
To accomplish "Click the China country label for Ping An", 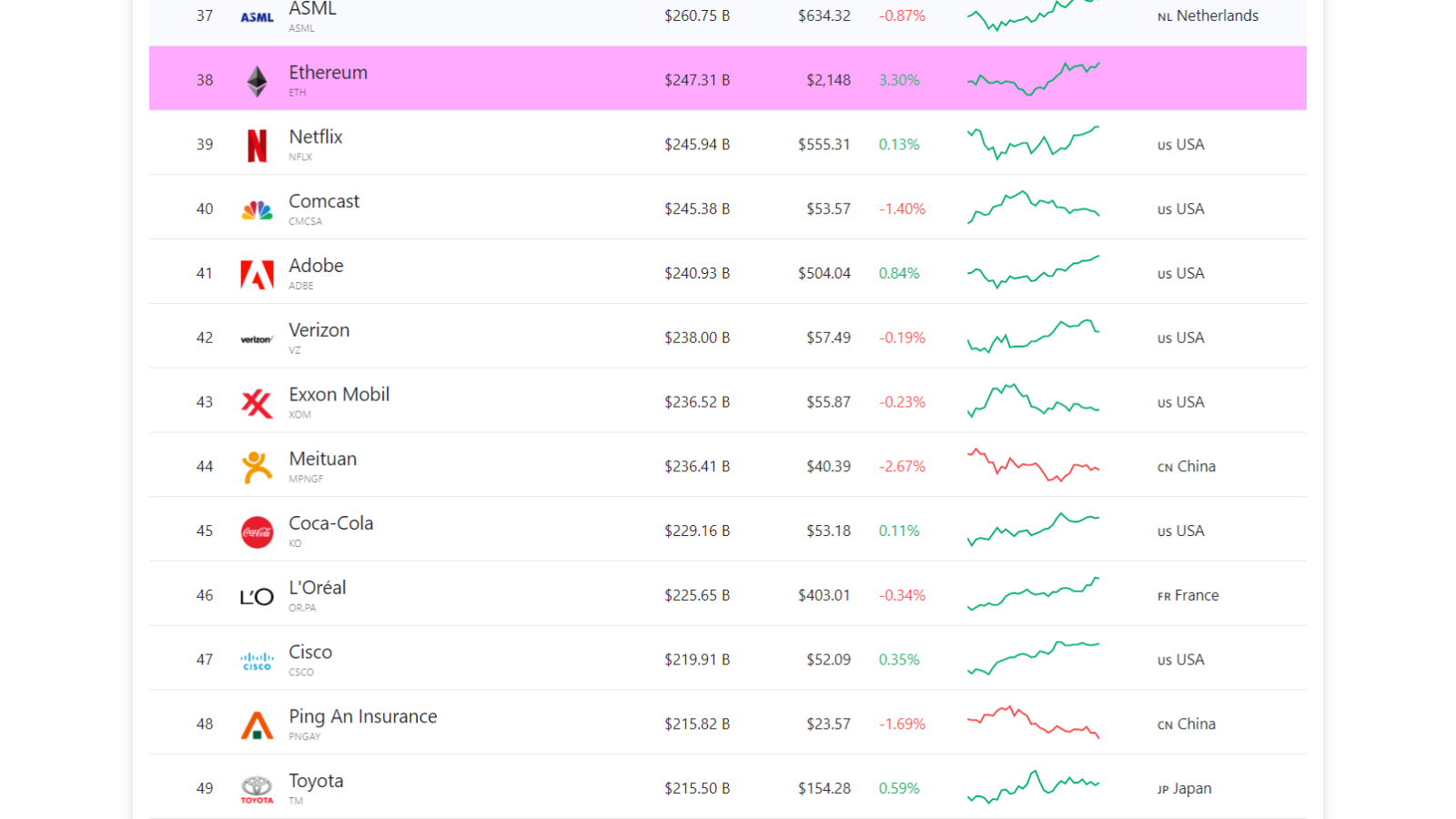I will coord(1187,724).
